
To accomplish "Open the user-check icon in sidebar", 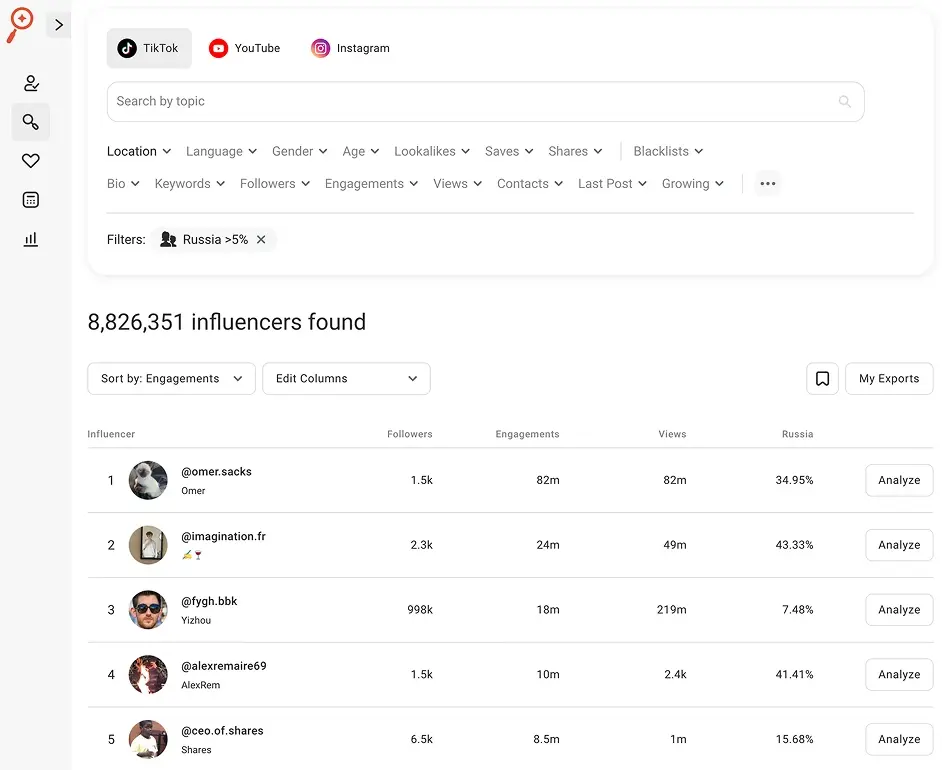I will [31, 83].
